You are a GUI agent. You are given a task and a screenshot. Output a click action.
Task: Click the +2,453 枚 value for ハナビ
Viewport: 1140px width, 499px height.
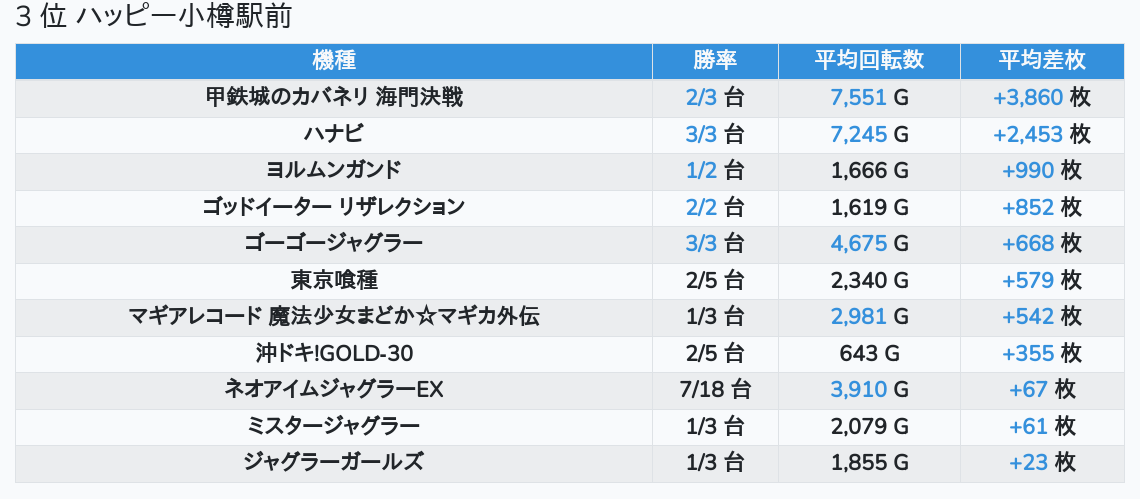[1041, 134]
